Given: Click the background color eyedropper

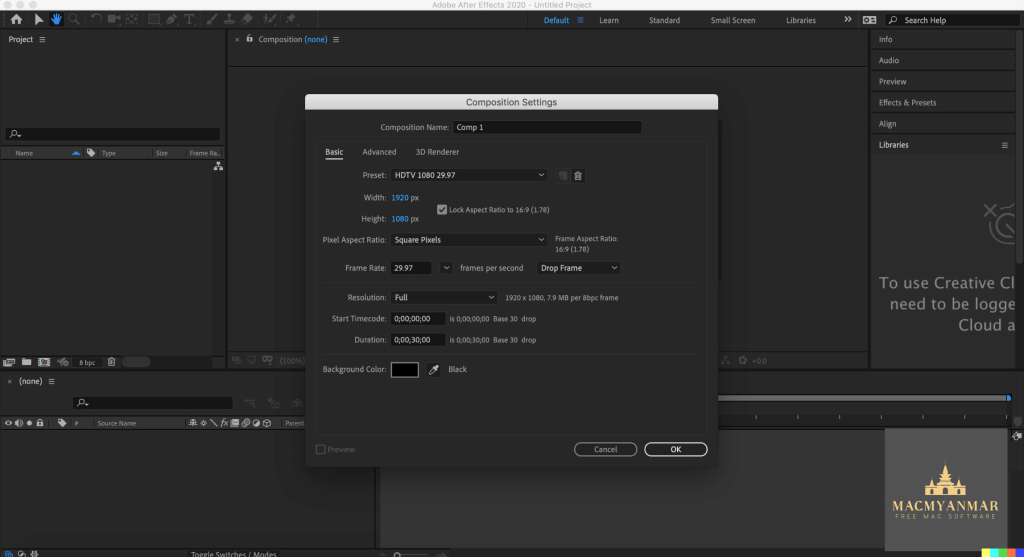Looking at the screenshot, I should (433, 370).
